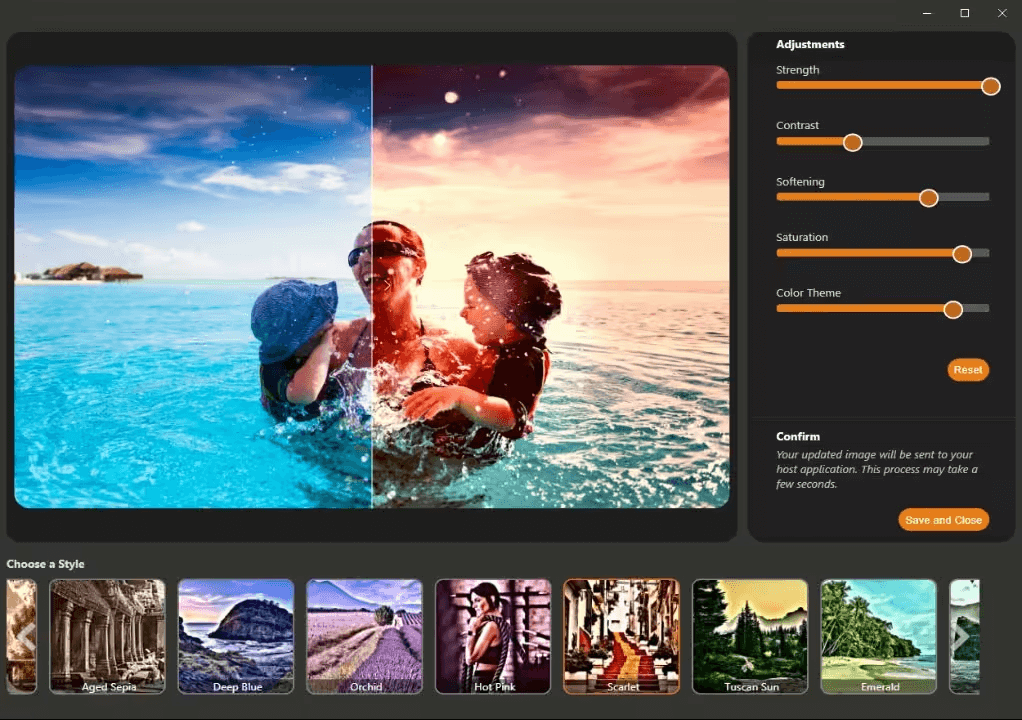1022x720 pixels.
Task: Pick the Hot Pink style preset
Action: [493, 636]
